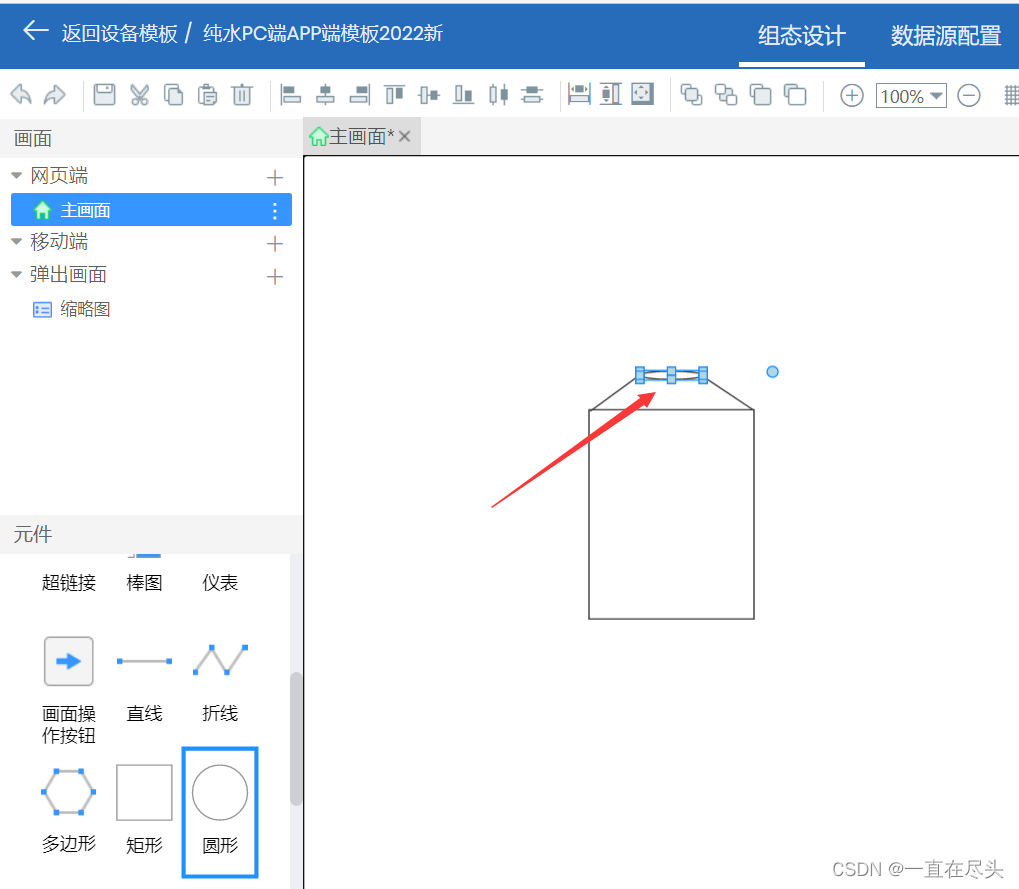Select the 折线 polyline element
The height and width of the screenshot is (889, 1019).
pos(219,661)
